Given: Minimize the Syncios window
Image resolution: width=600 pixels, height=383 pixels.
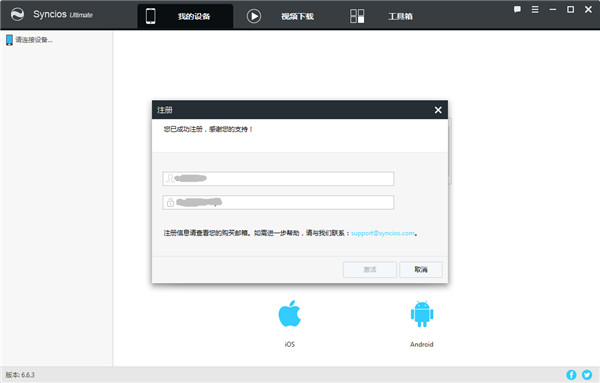Looking at the screenshot, I should point(553,10).
